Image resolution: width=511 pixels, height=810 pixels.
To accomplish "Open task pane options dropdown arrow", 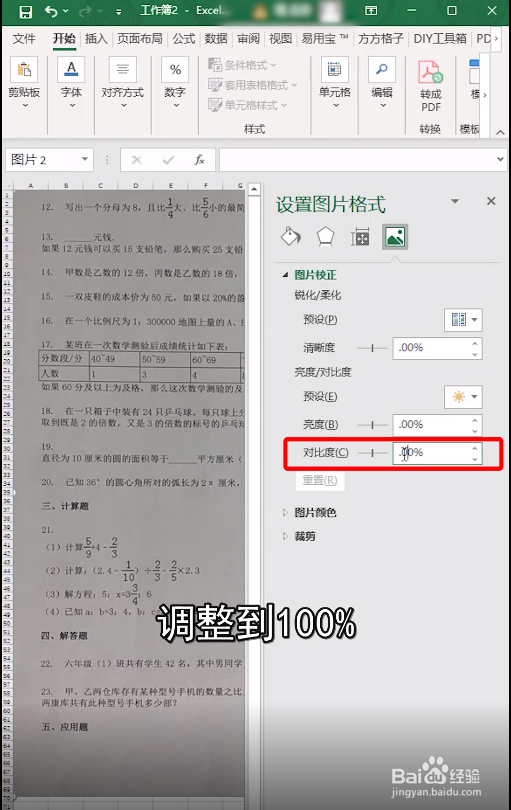I will (455, 201).
